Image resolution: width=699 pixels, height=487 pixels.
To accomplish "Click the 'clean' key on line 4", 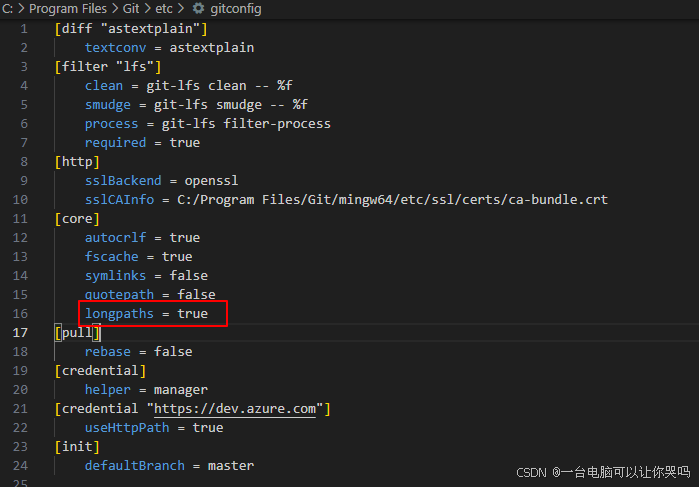I will pos(104,86).
